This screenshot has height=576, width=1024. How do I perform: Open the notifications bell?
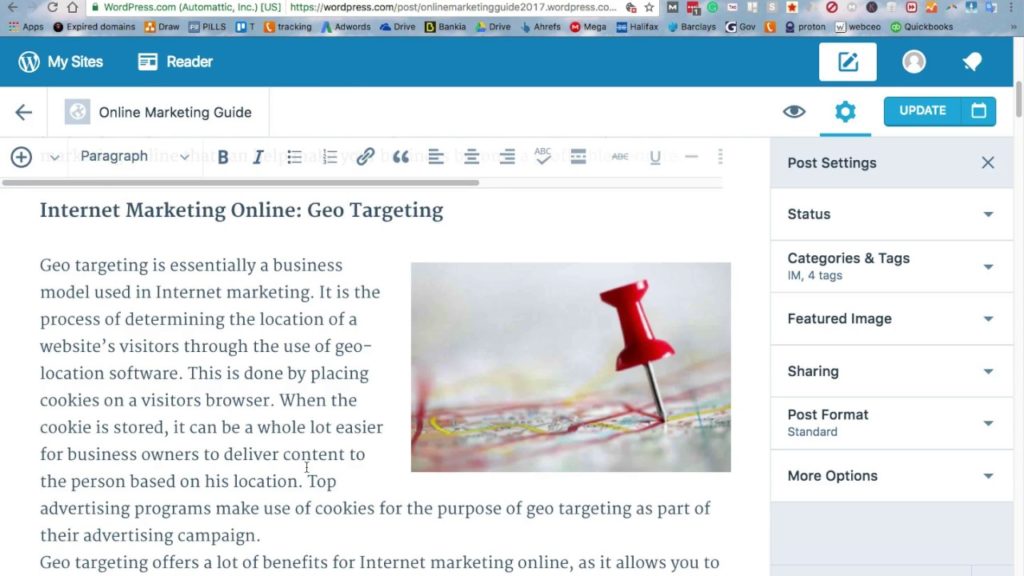972,61
